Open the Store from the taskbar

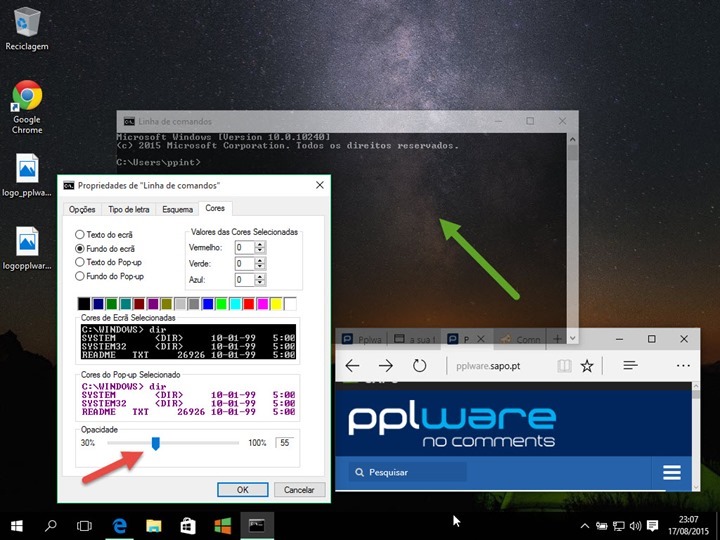pyautogui.click(x=188, y=526)
